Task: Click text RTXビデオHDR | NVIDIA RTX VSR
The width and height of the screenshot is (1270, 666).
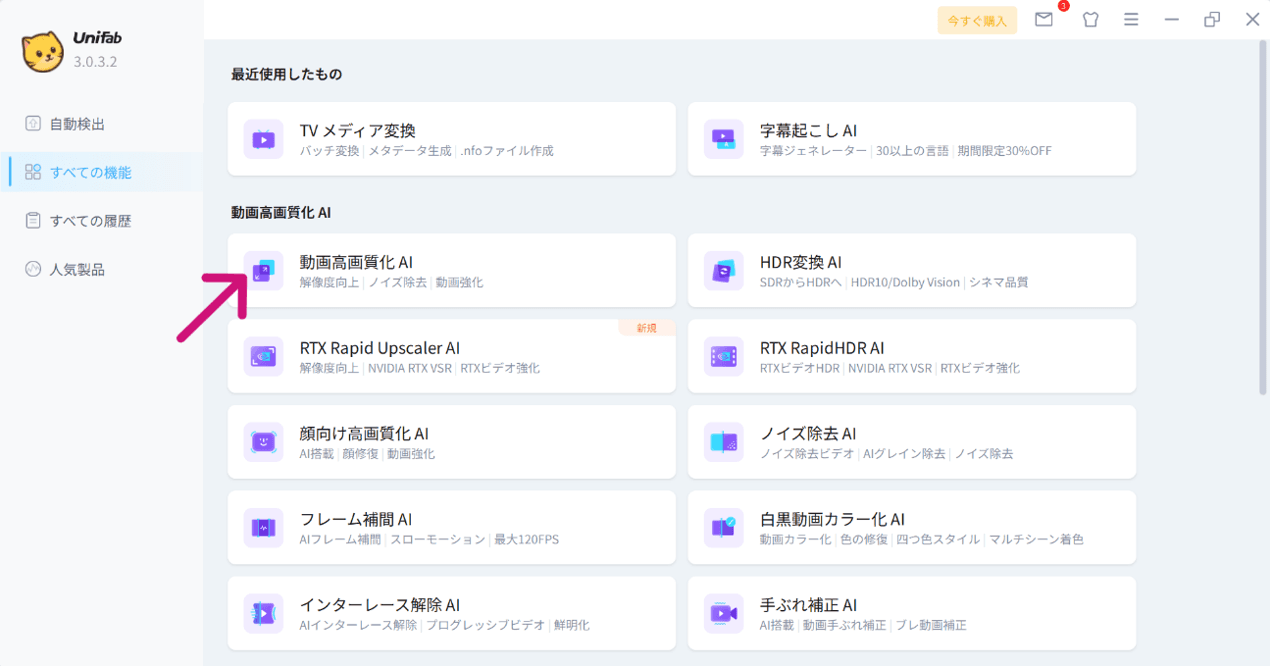Action: click(847, 369)
